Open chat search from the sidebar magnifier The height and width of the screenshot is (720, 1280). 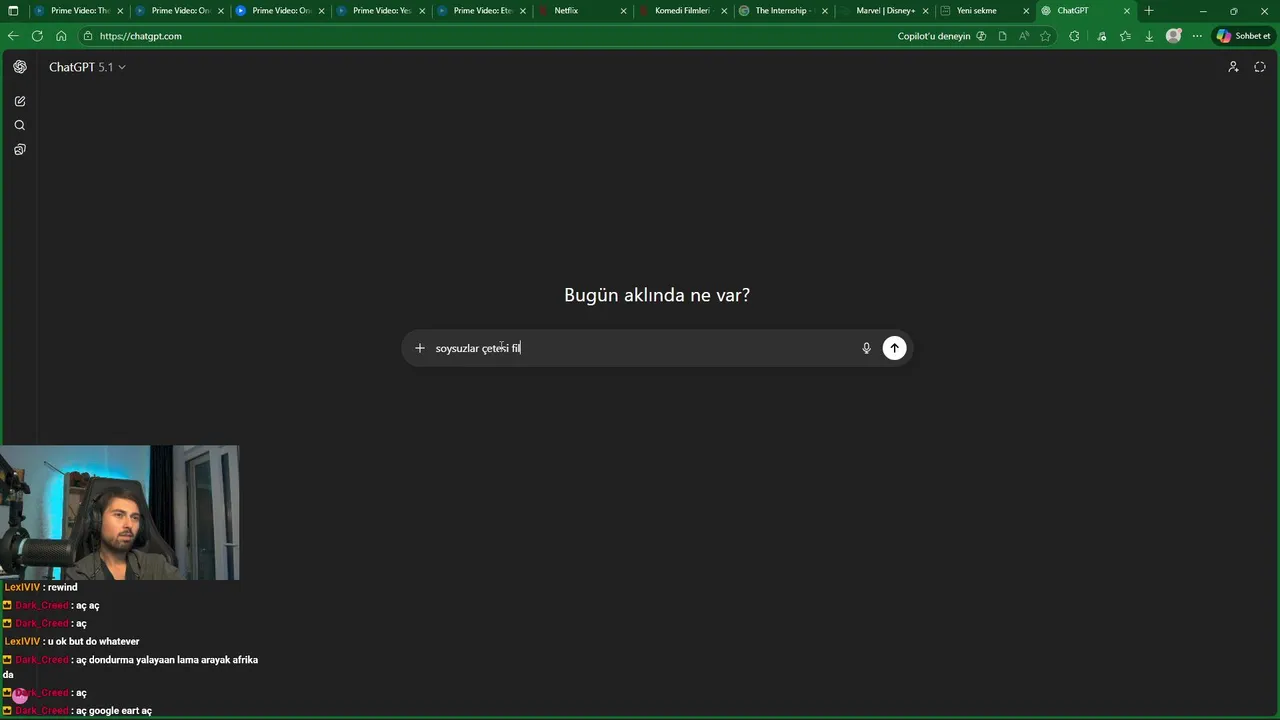[20, 125]
